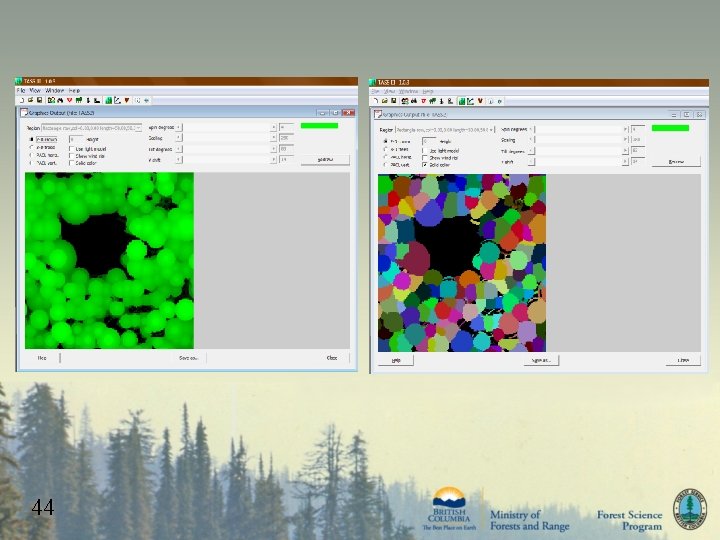720x540 pixels.
Task: Click binoculars icon in right TASS window
Action: 414,101
